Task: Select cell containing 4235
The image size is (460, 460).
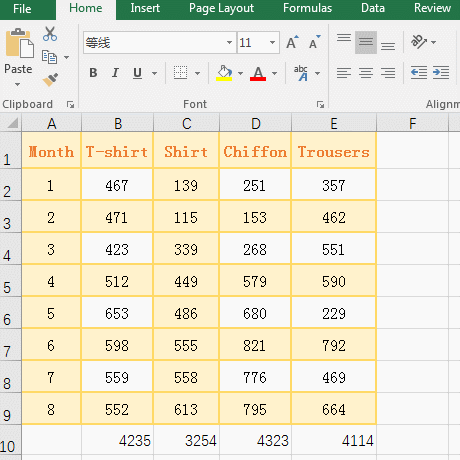Action: tap(117, 440)
